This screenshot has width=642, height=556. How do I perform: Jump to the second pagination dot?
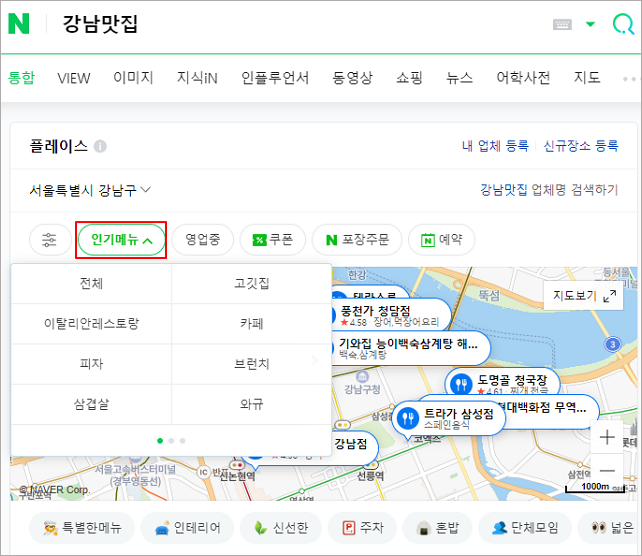click(x=171, y=441)
